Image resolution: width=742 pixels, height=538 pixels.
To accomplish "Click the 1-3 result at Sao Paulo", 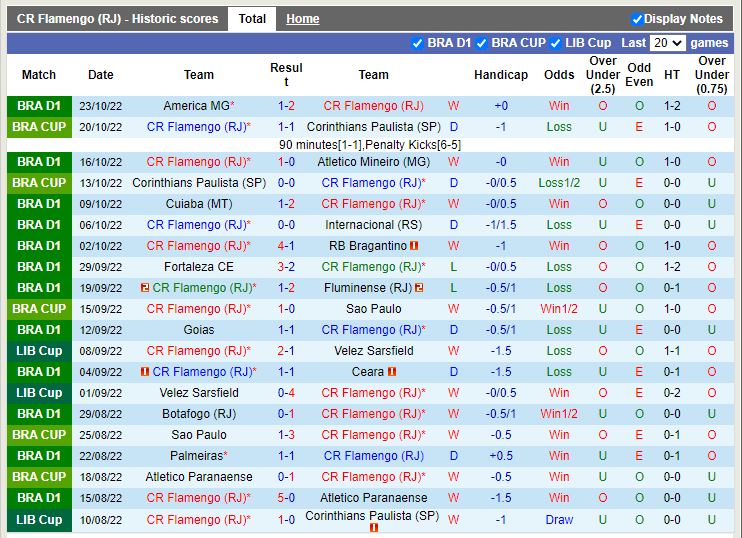I will pyautogui.click(x=286, y=435).
